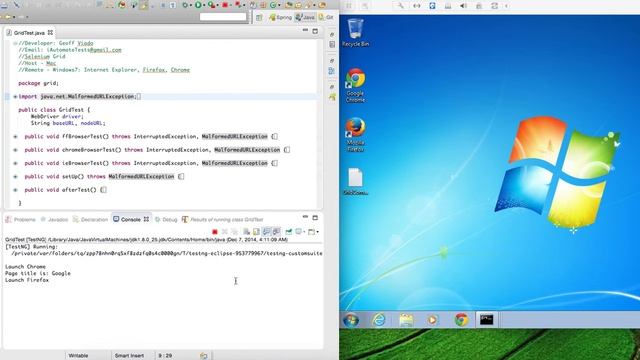
Task: Click 'Writable' in the Eclipse status bar
Action: 78,356
